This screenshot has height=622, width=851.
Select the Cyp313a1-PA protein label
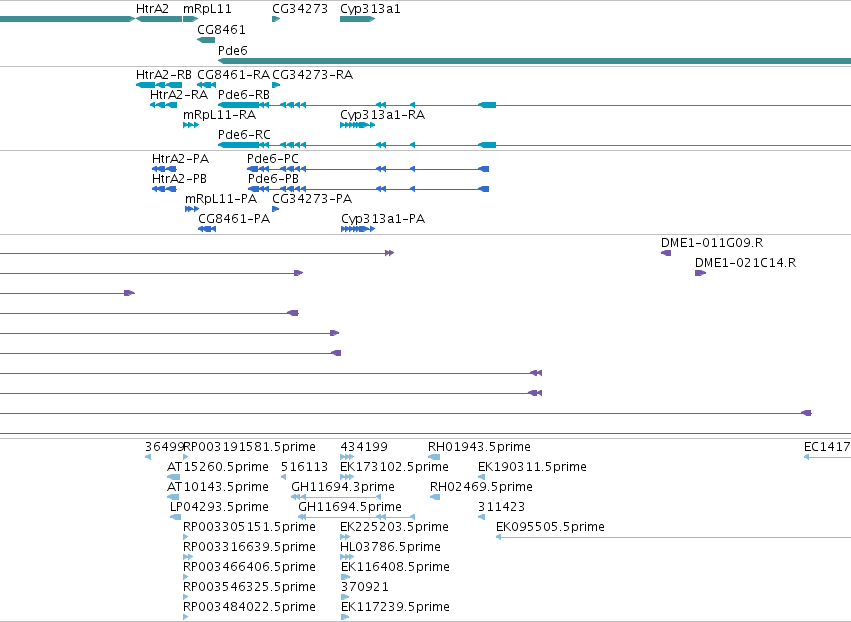click(x=383, y=219)
